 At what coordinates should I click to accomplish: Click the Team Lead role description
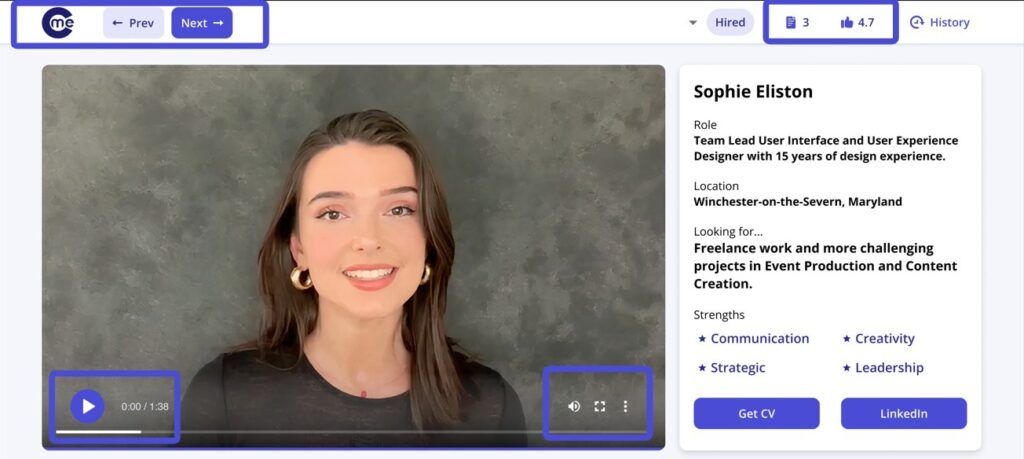click(x=826, y=148)
